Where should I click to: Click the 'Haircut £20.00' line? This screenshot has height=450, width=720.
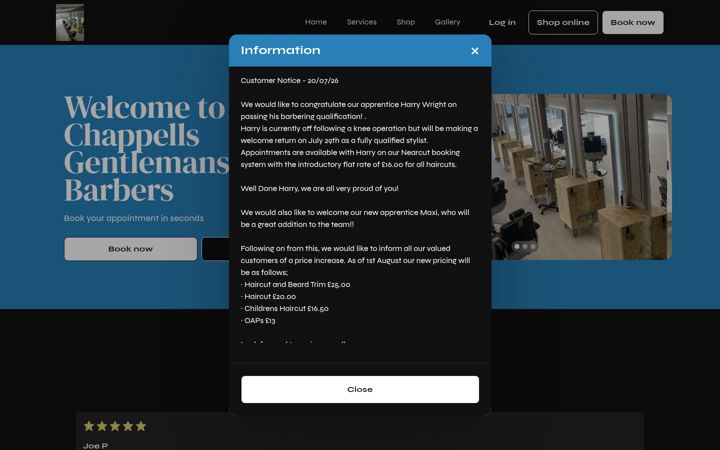pos(268,297)
